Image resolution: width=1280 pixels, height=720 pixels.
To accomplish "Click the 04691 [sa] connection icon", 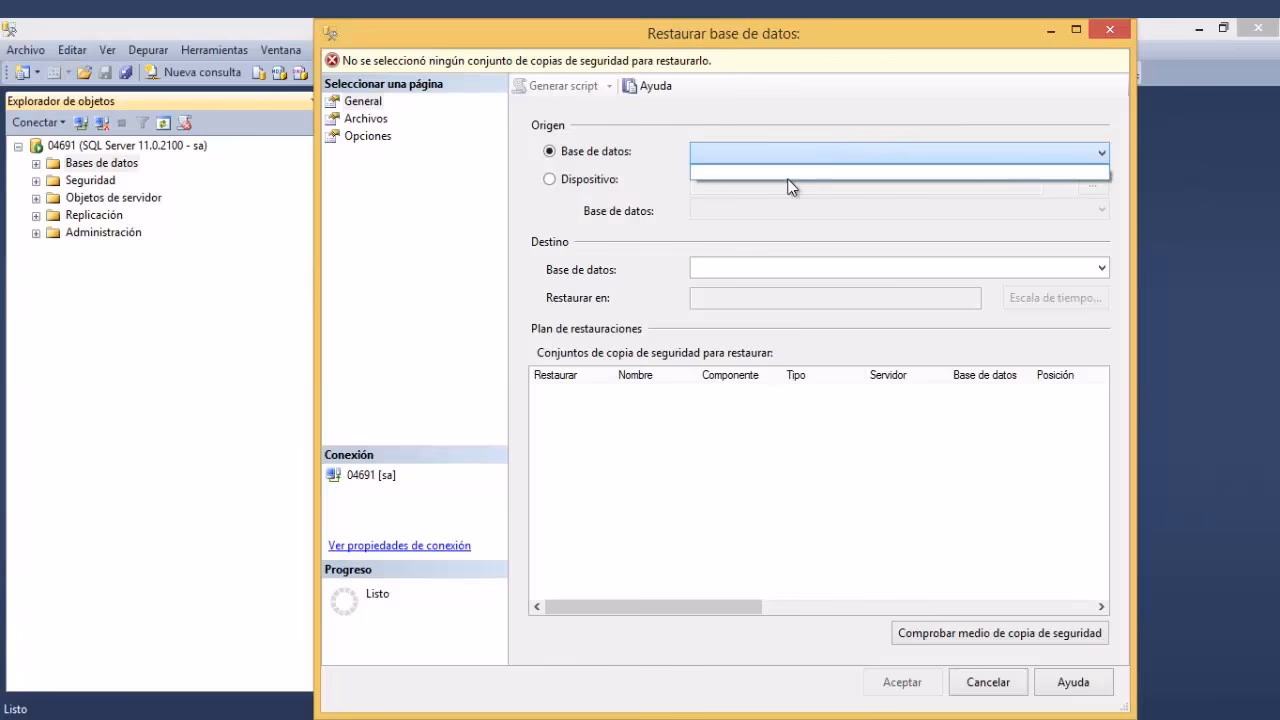I will tap(334, 475).
